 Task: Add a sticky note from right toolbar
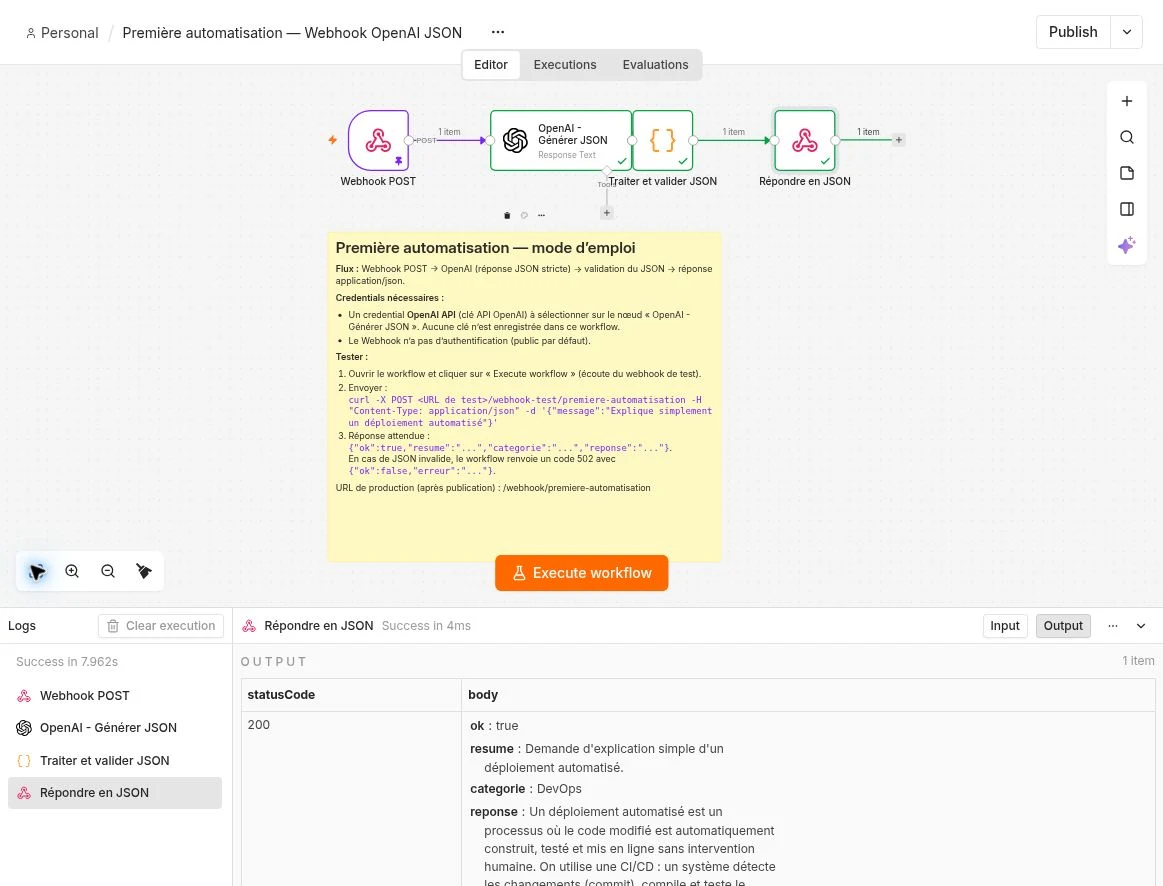[x=1127, y=173]
